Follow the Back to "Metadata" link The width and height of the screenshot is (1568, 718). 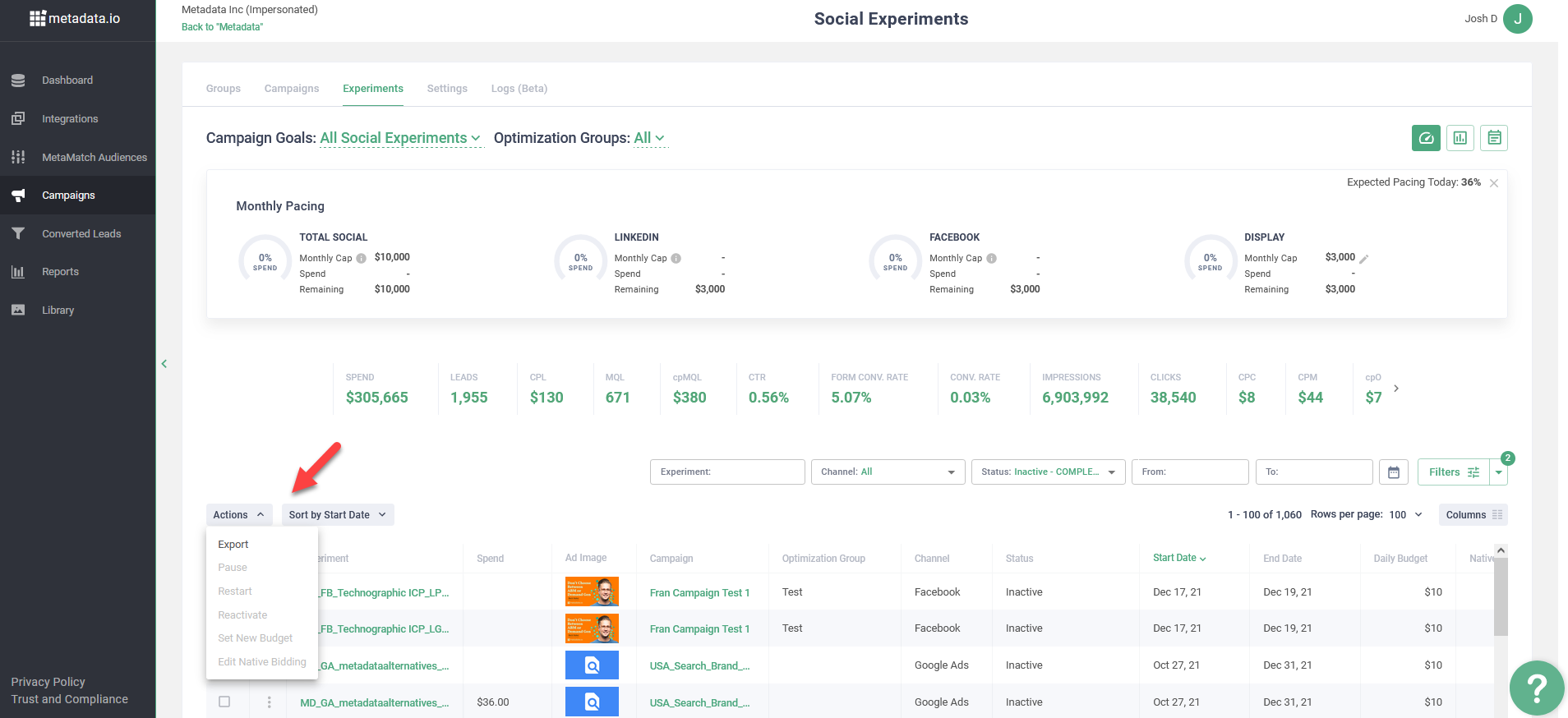(x=222, y=27)
